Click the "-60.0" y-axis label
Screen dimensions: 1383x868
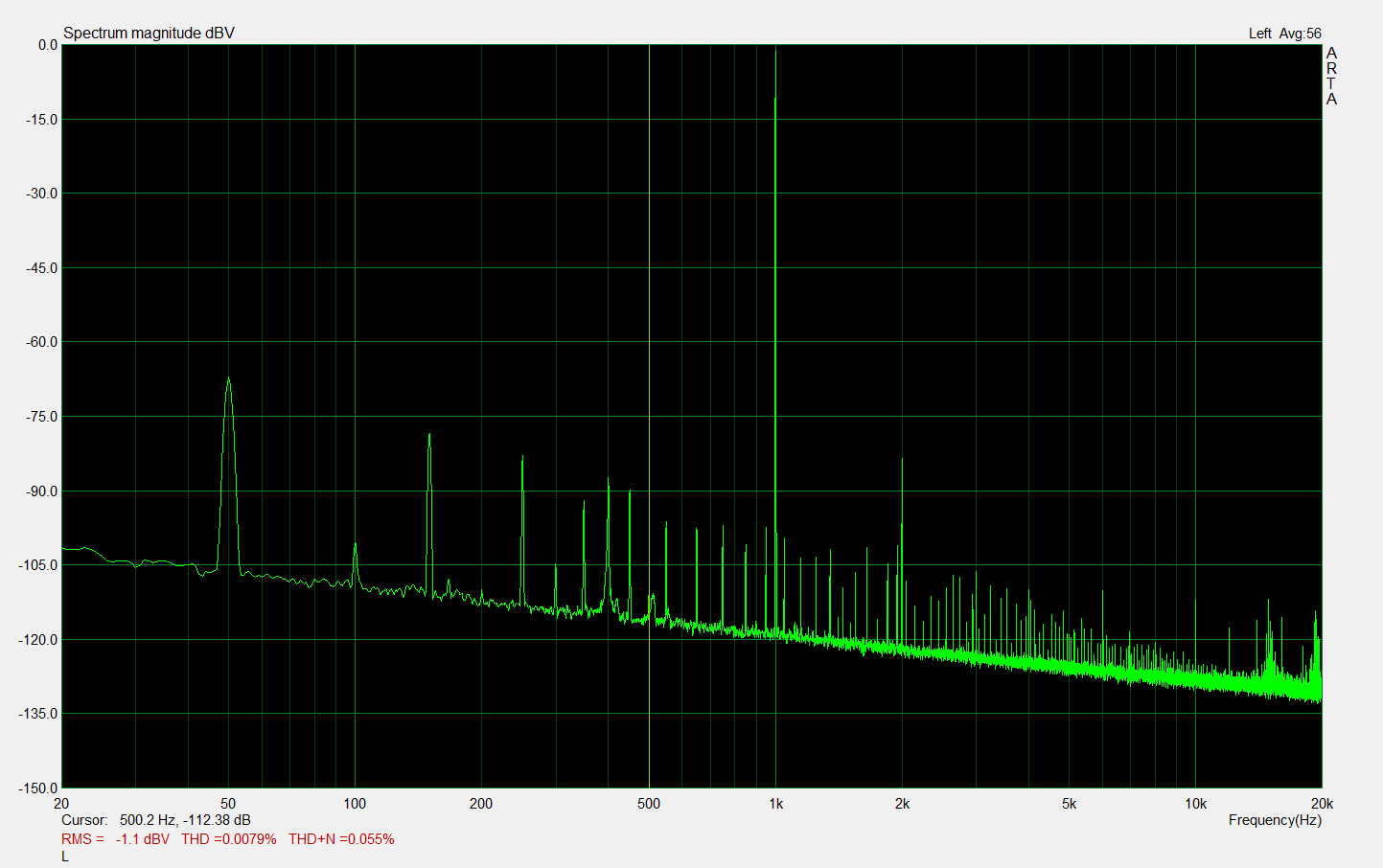point(41,342)
